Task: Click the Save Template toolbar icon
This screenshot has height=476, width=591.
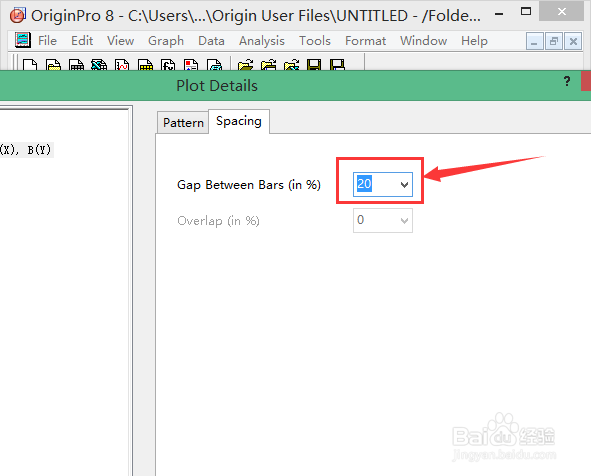Action: click(337, 65)
